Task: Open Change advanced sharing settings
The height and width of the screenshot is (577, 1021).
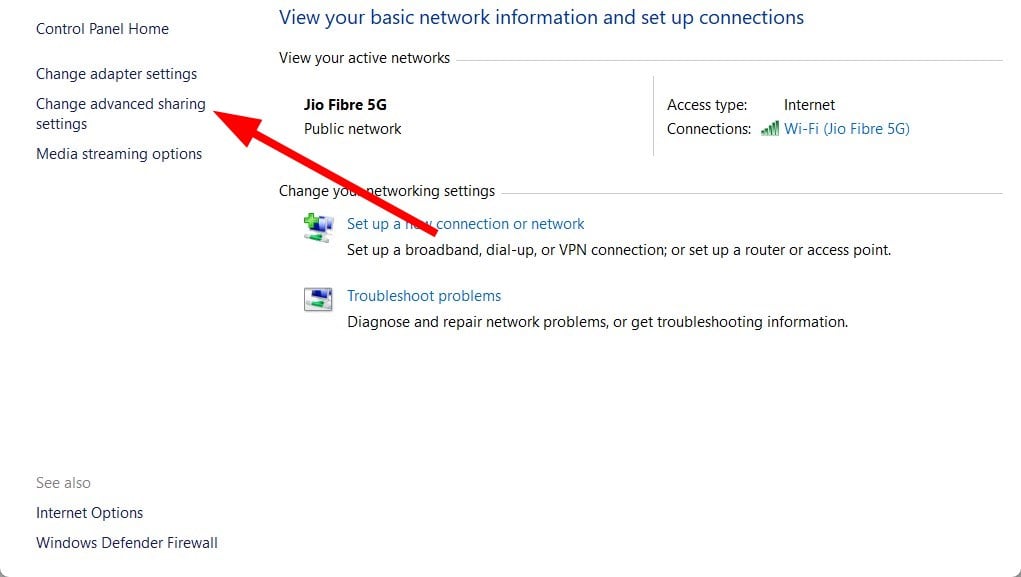Action: pos(120,114)
